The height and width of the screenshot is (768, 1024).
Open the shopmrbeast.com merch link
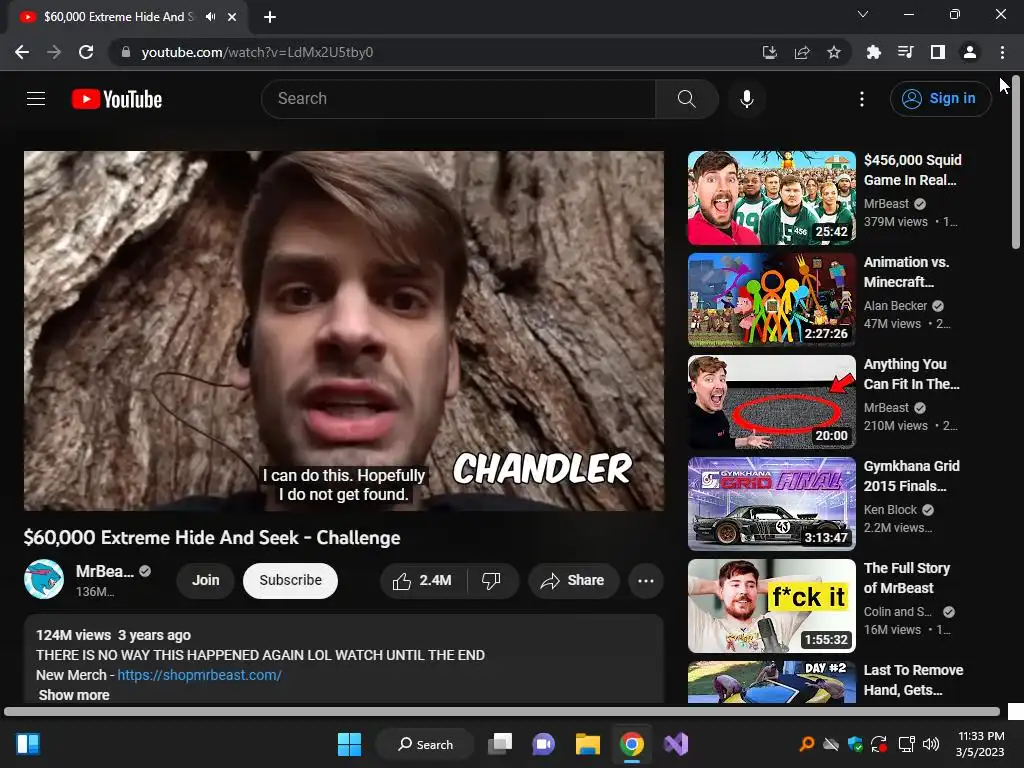coord(199,675)
